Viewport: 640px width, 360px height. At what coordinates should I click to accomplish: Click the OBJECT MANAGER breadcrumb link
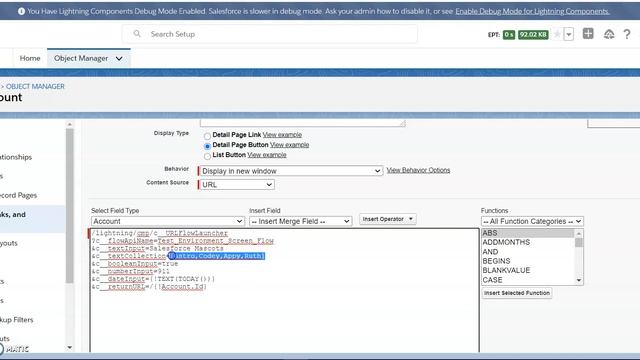point(35,87)
